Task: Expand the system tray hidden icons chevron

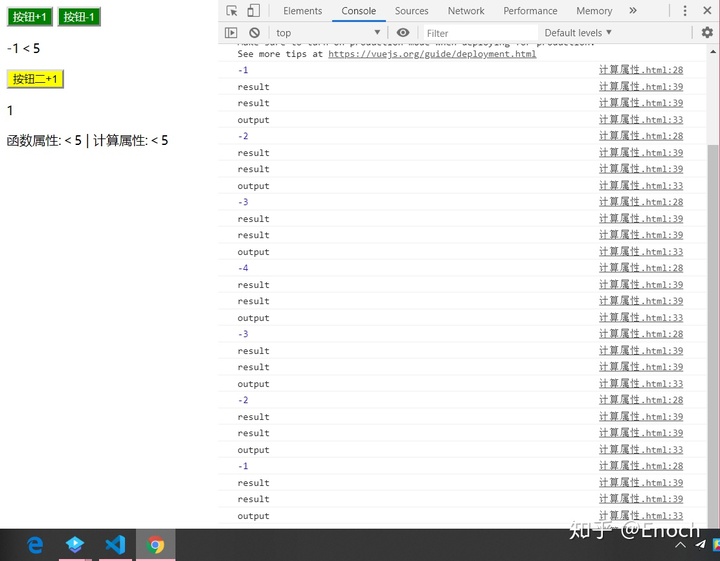Action: click(681, 545)
